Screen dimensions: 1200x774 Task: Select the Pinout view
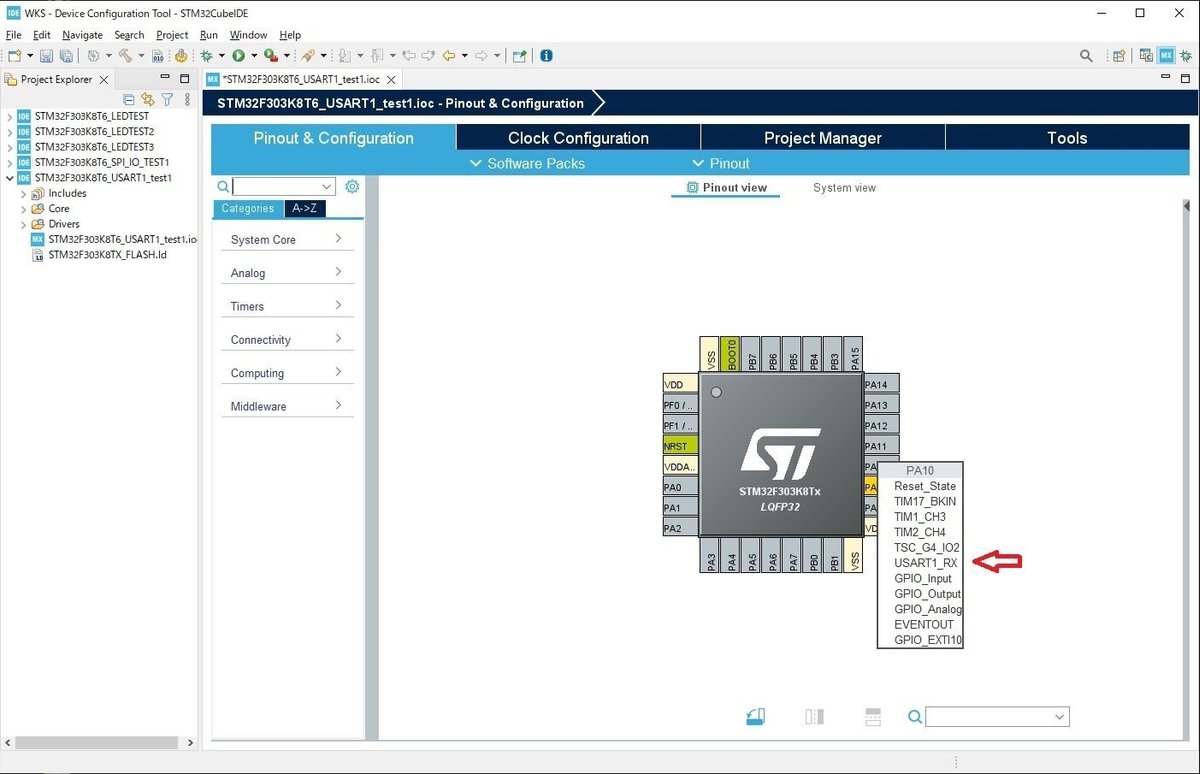pyautogui.click(x=726, y=187)
